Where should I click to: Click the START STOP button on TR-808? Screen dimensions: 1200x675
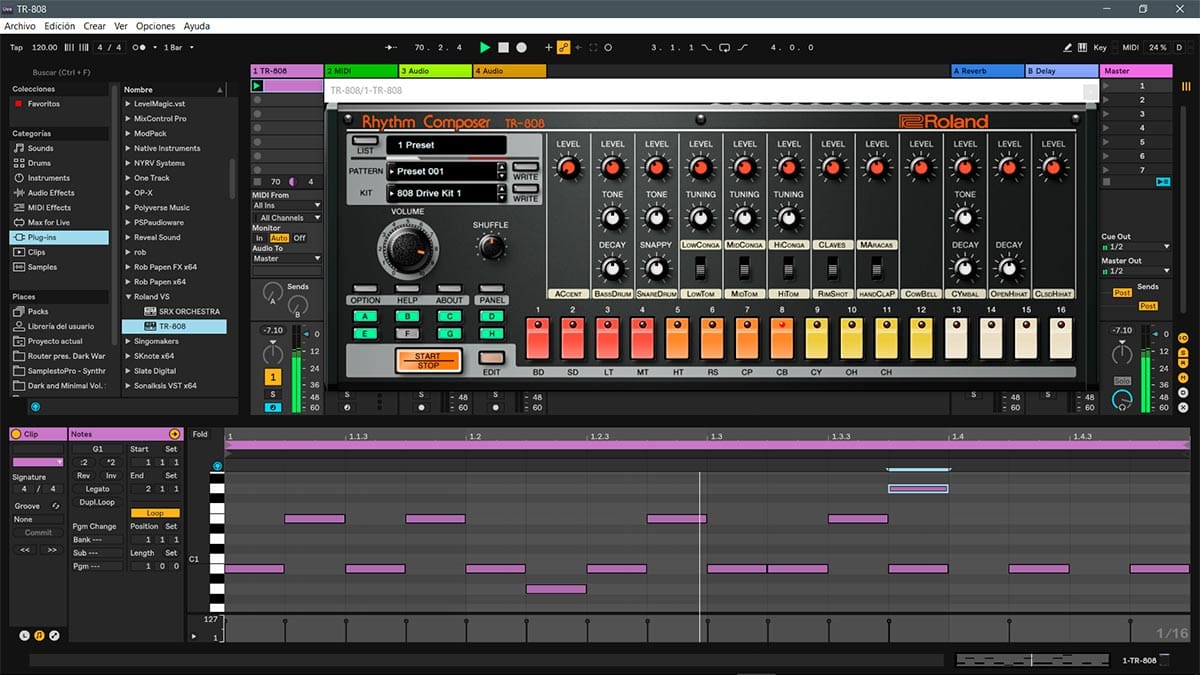[x=427, y=361]
